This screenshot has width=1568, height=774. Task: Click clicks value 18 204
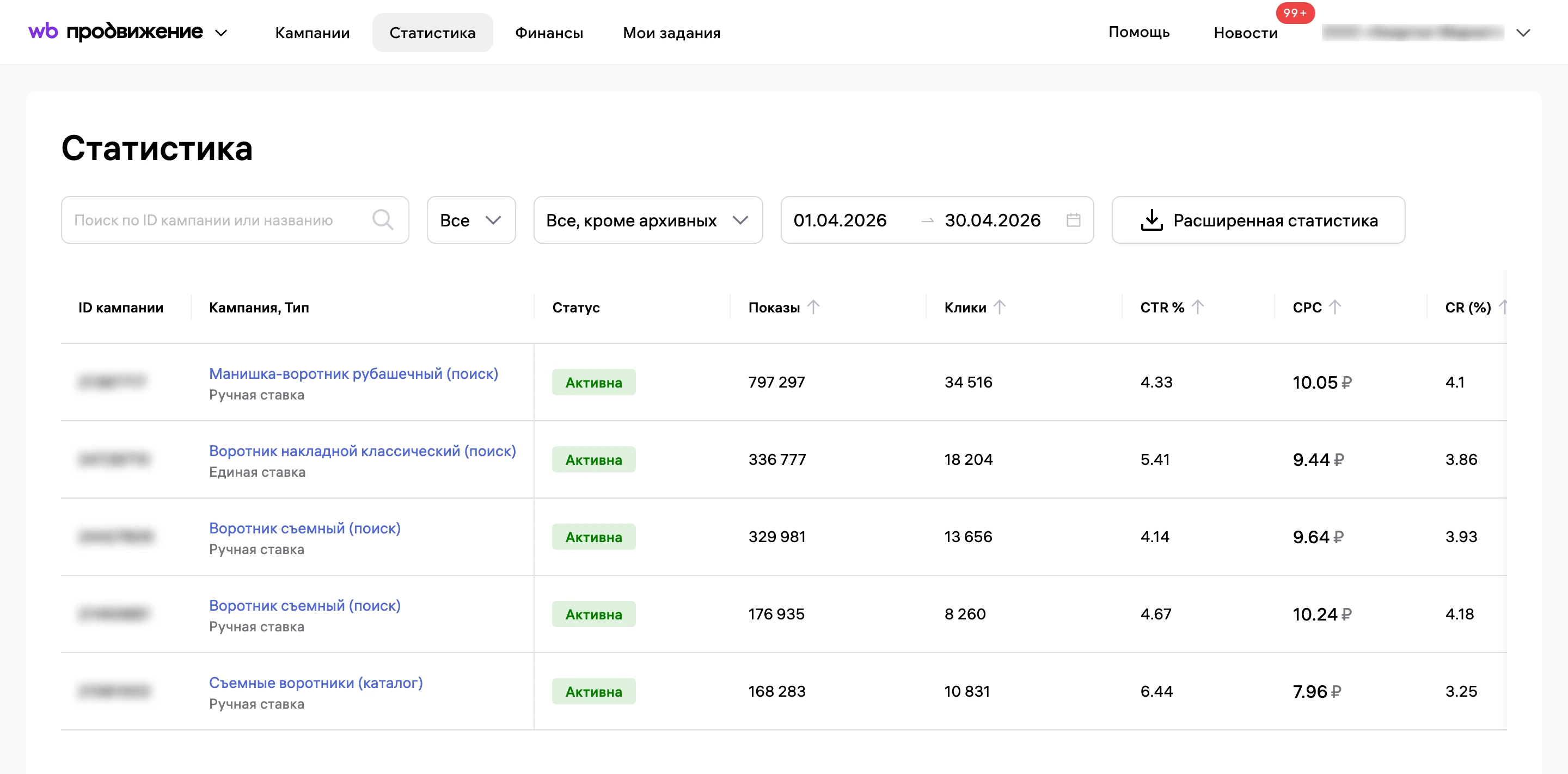pyautogui.click(x=968, y=459)
